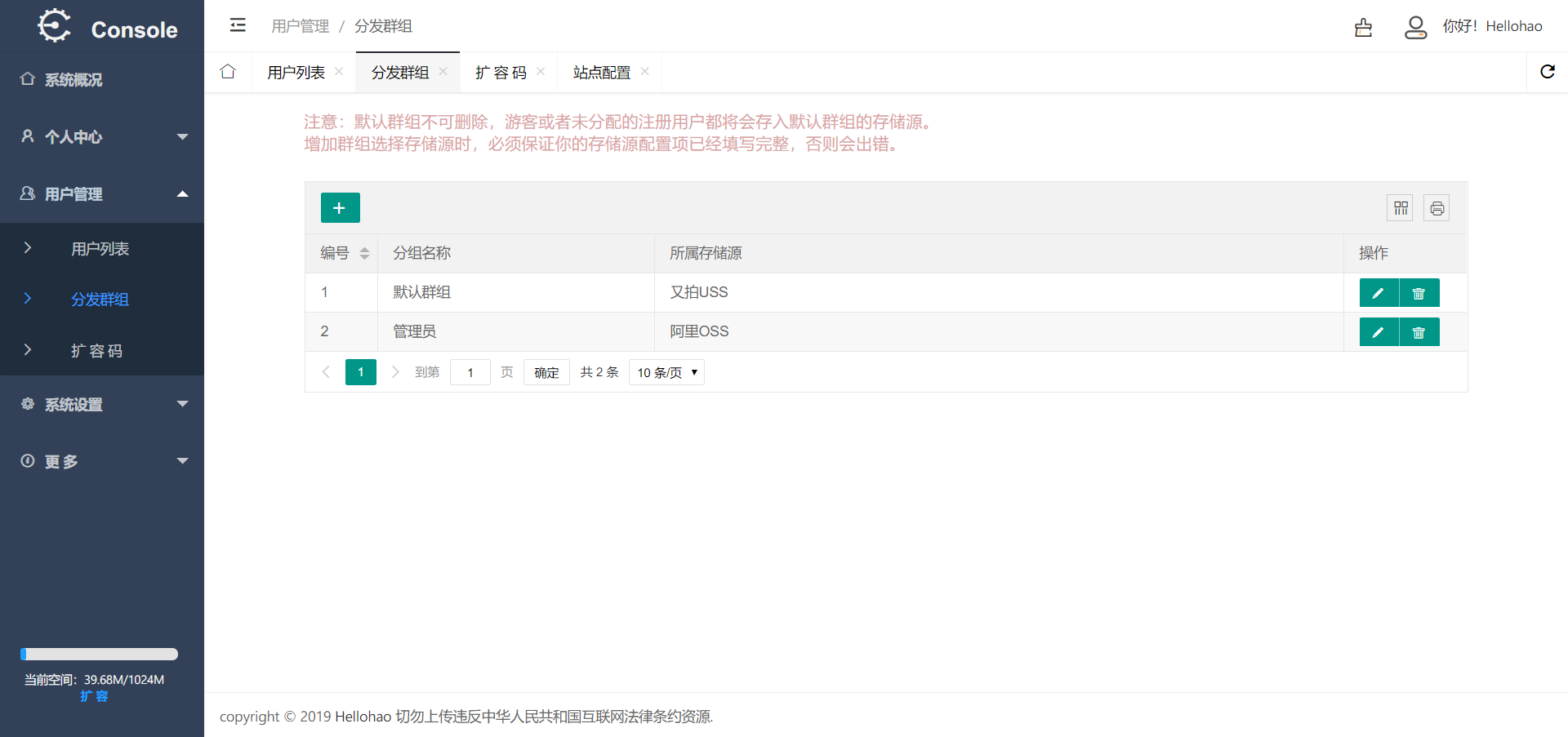Screen dimensions: 1568x737
Task: Click the user avatar icon
Action: [x=1415, y=27]
